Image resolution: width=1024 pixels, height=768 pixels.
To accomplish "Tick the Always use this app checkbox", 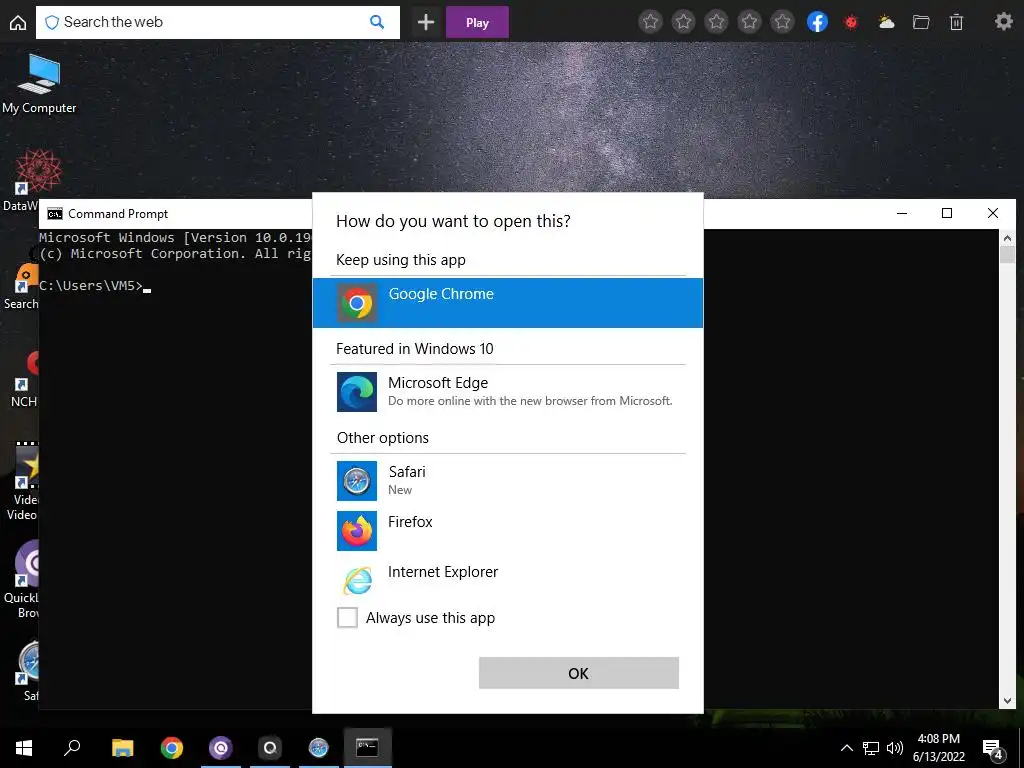I will [x=347, y=617].
